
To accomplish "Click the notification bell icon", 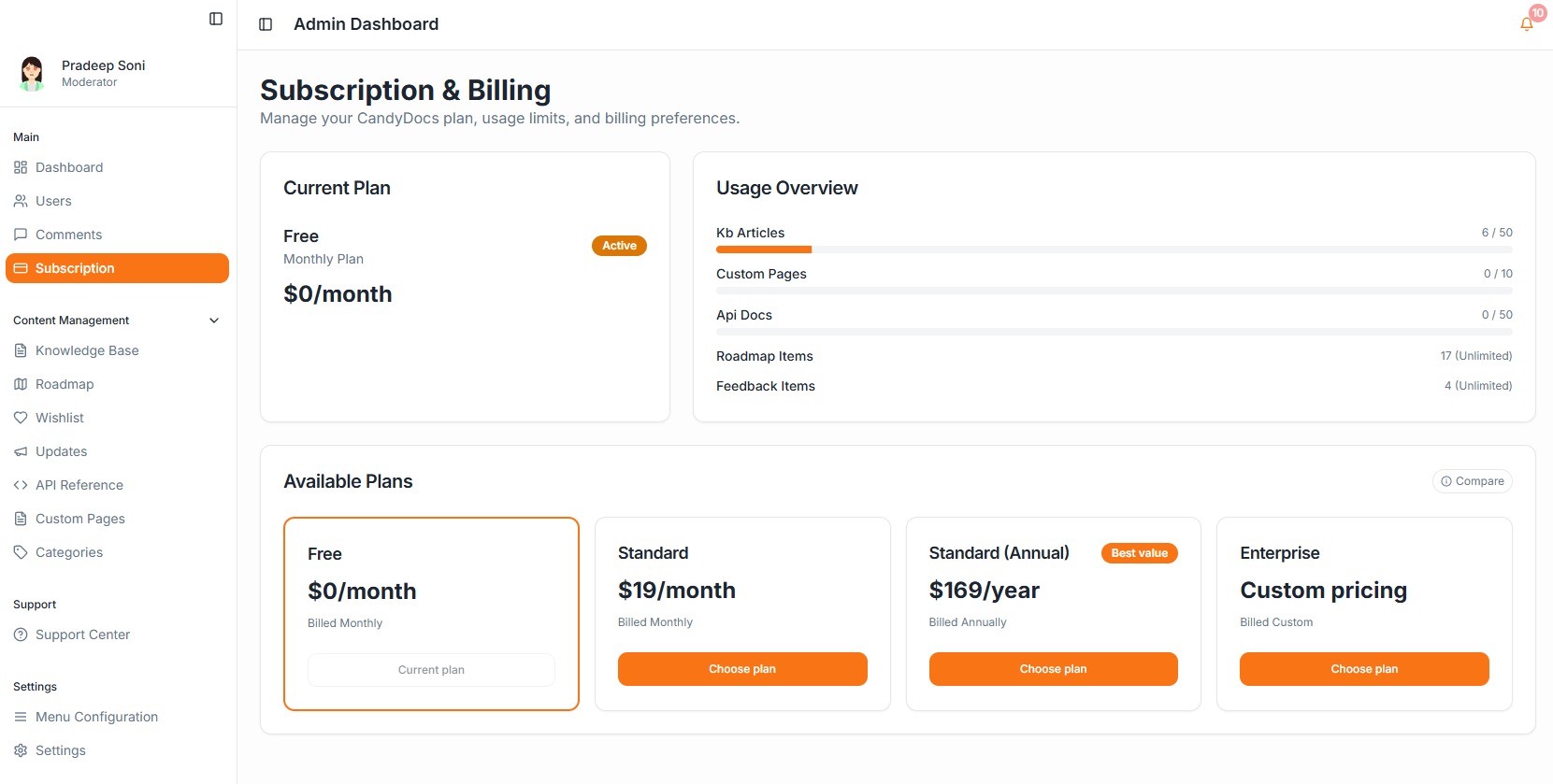I will [x=1526, y=24].
